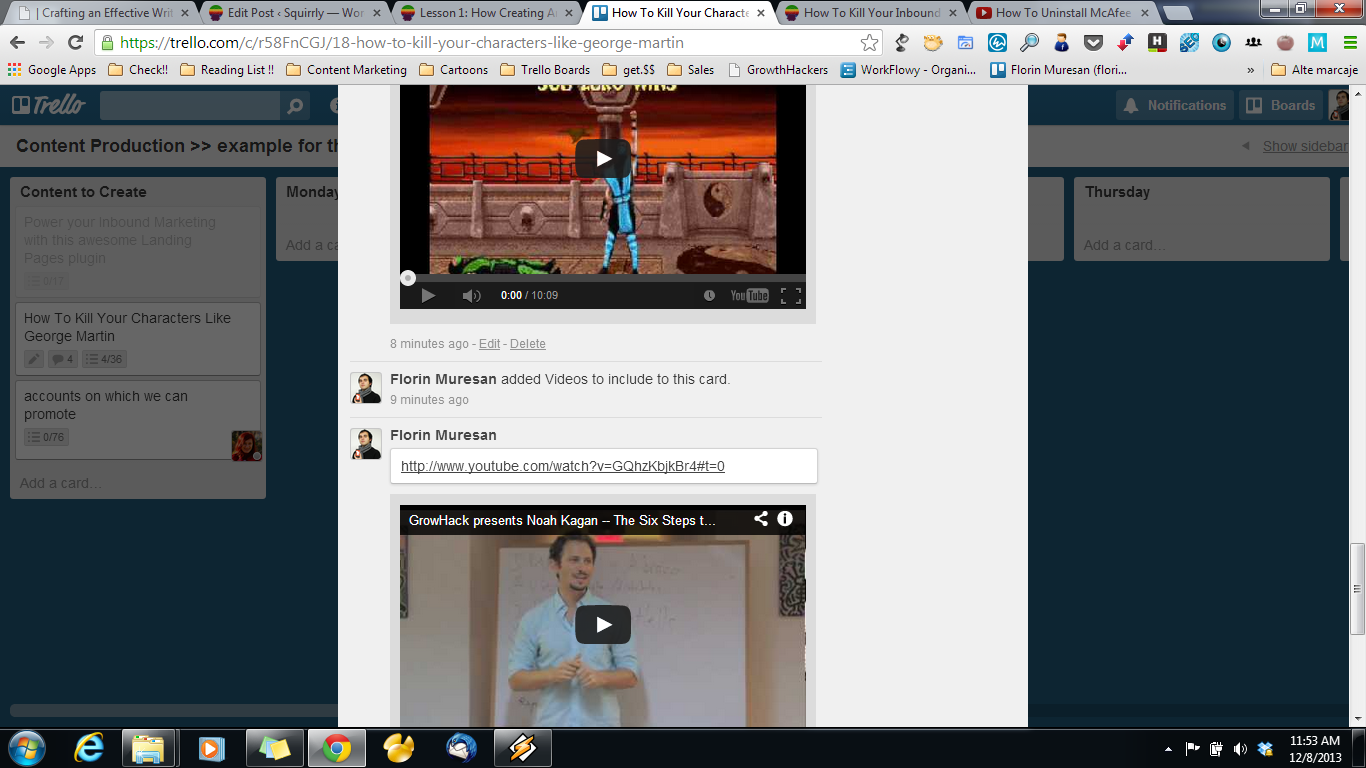Bookmark page with the star icon
The width and height of the screenshot is (1366, 768).
pyautogui.click(x=869, y=43)
